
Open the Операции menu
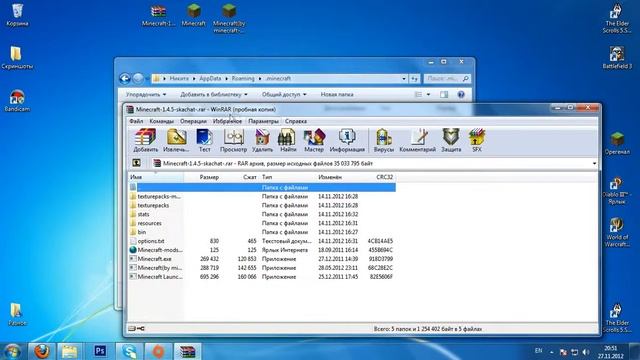pyautogui.click(x=193, y=121)
